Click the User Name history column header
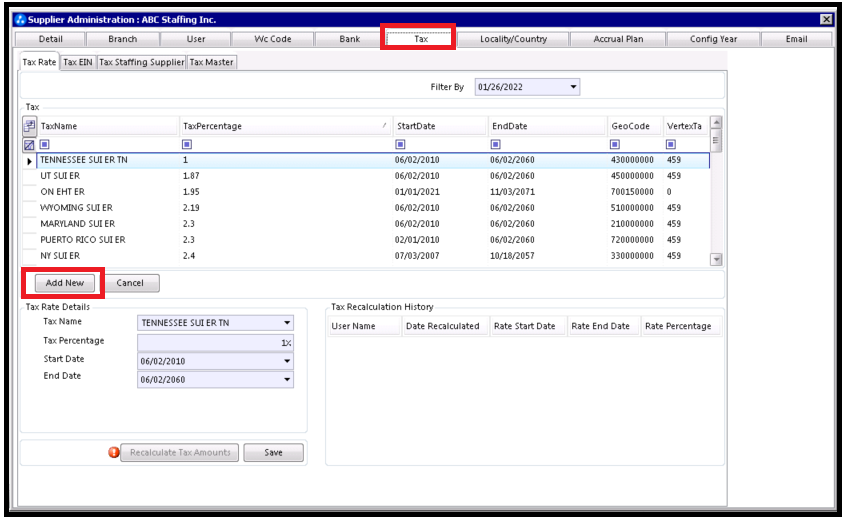This screenshot has height=521, width=846. coord(365,326)
